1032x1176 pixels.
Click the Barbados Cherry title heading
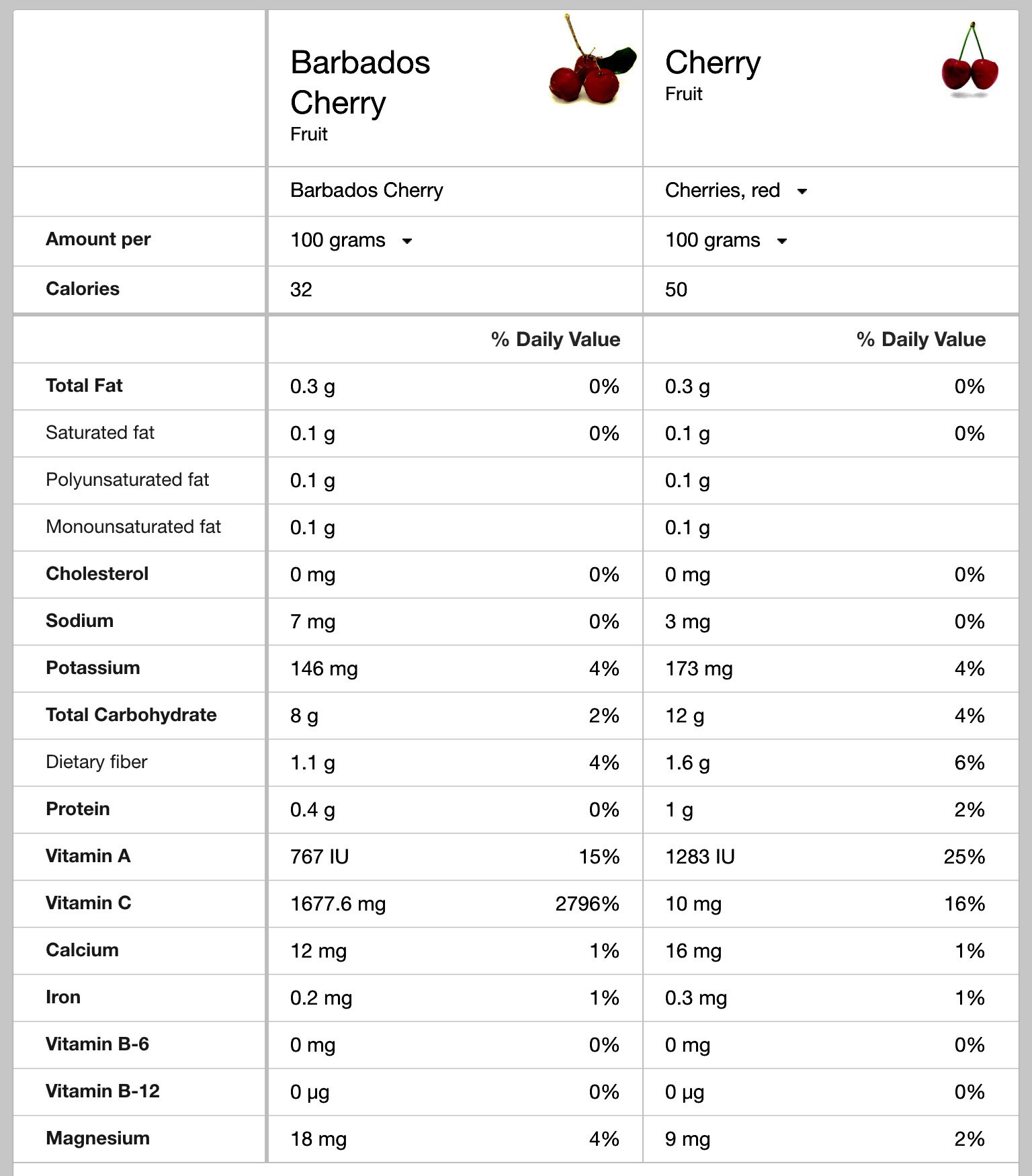click(x=360, y=82)
